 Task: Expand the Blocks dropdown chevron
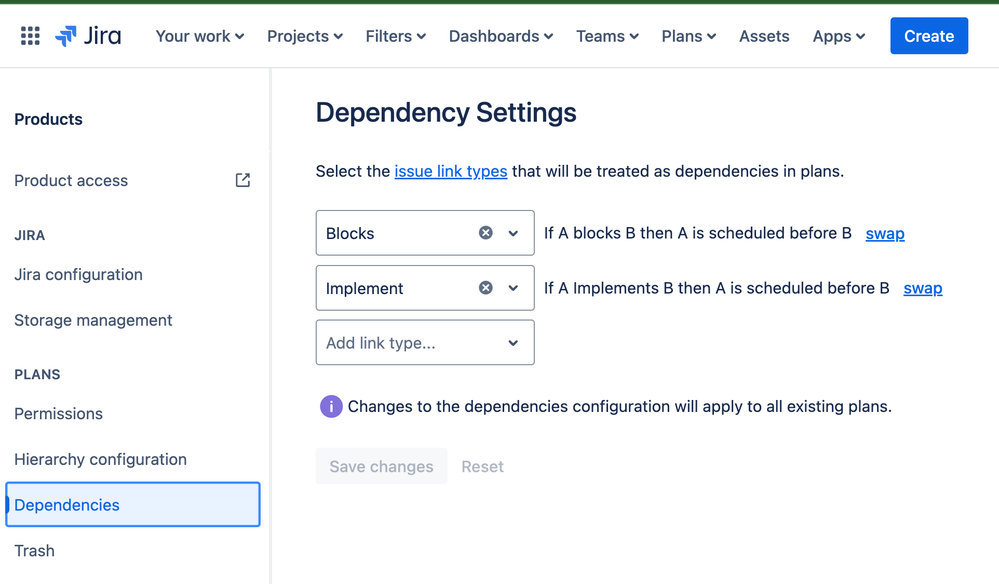pyautogui.click(x=513, y=233)
